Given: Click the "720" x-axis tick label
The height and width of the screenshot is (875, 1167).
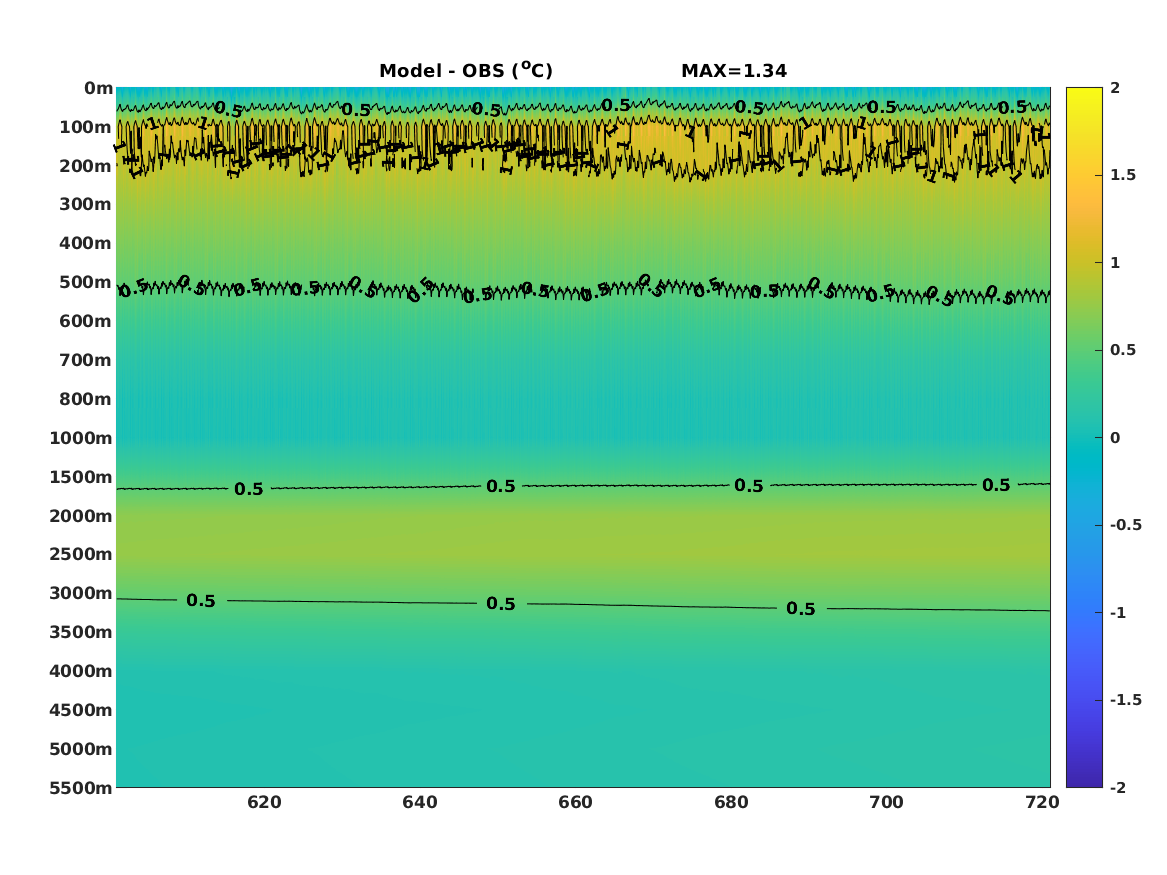Looking at the screenshot, I should (1042, 802).
